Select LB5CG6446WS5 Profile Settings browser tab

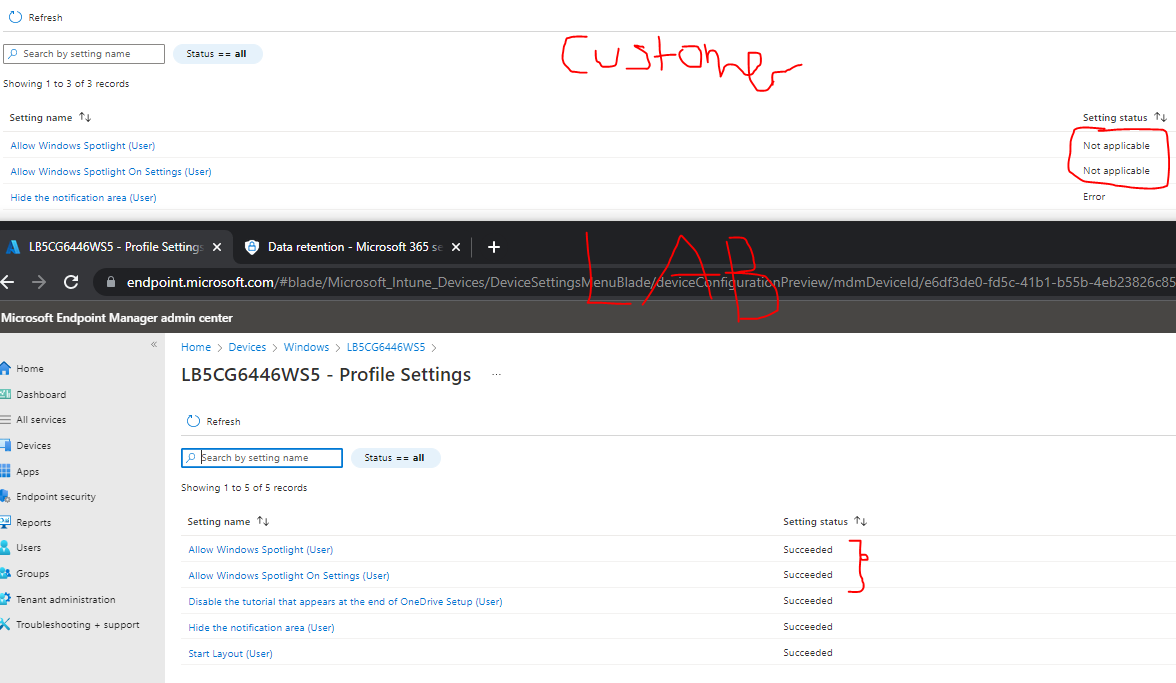(115, 247)
